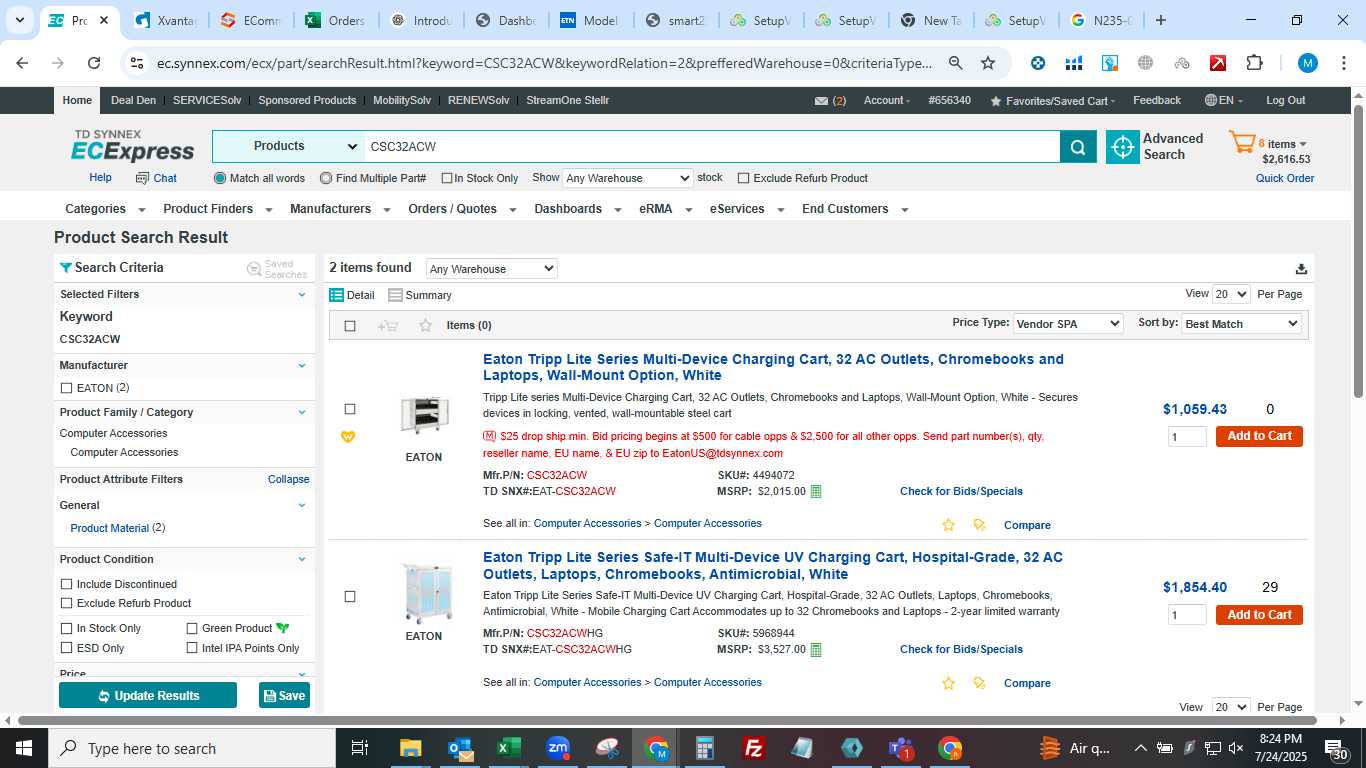This screenshot has width=1366, height=768.
Task: Open the Manufacturers menu
Action: click(x=340, y=209)
